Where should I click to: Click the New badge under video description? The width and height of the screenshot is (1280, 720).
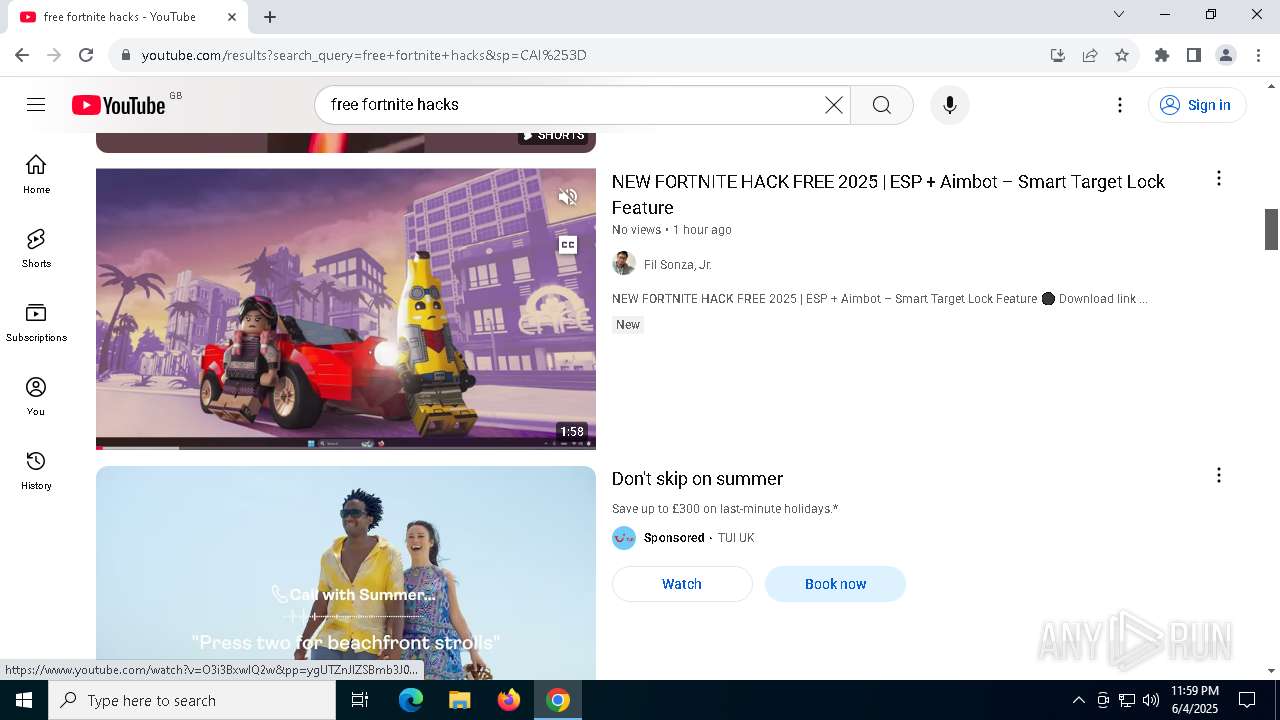click(x=628, y=325)
